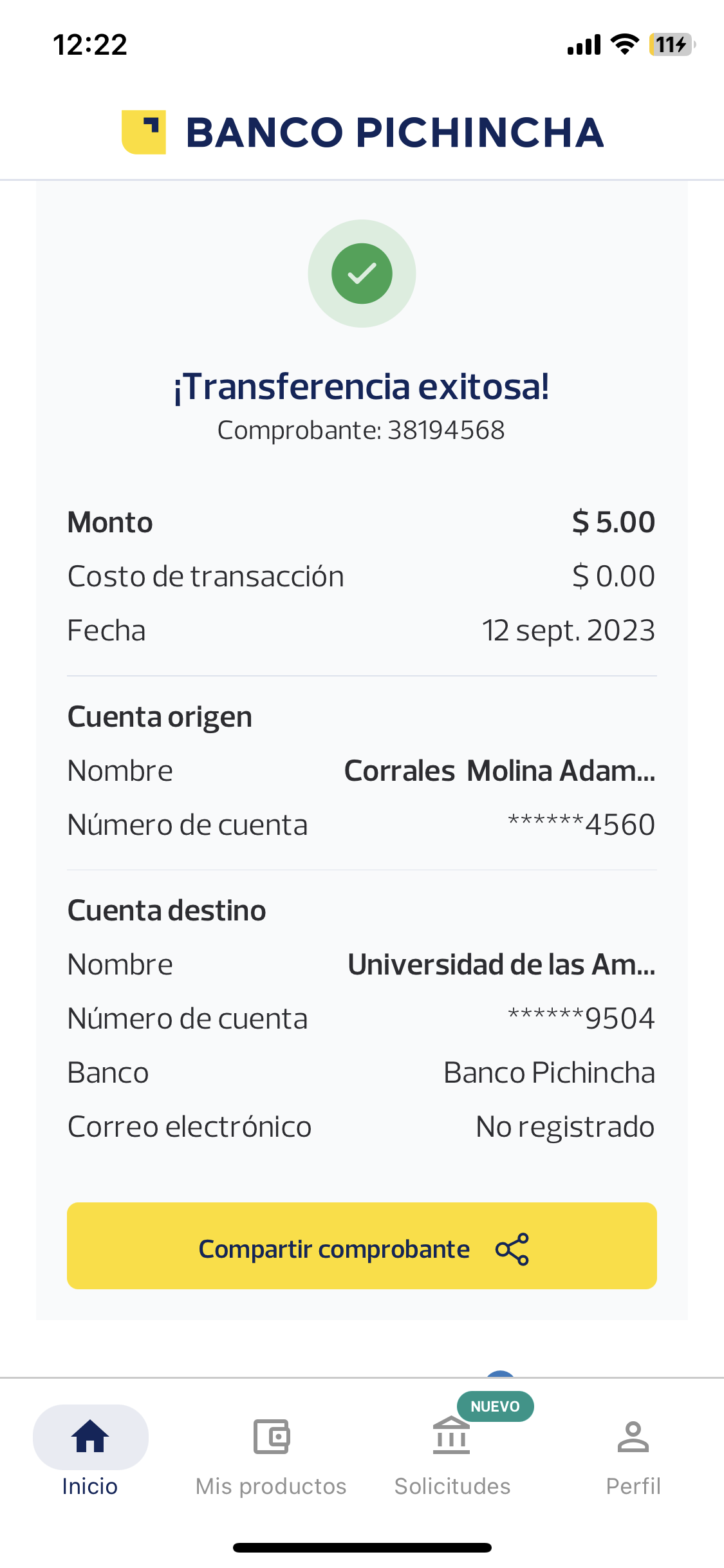Tap truncated destination name Universidad de las Am

click(501, 964)
